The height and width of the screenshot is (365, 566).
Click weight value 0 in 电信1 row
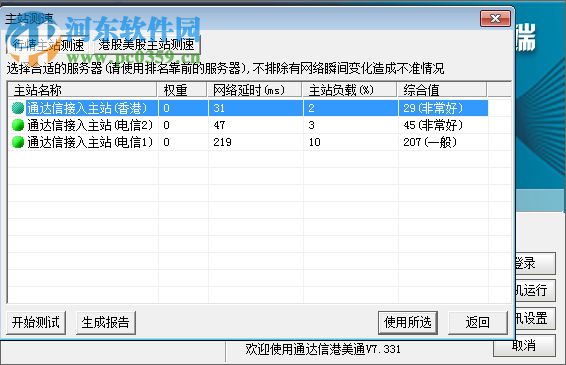tap(166, 142)
